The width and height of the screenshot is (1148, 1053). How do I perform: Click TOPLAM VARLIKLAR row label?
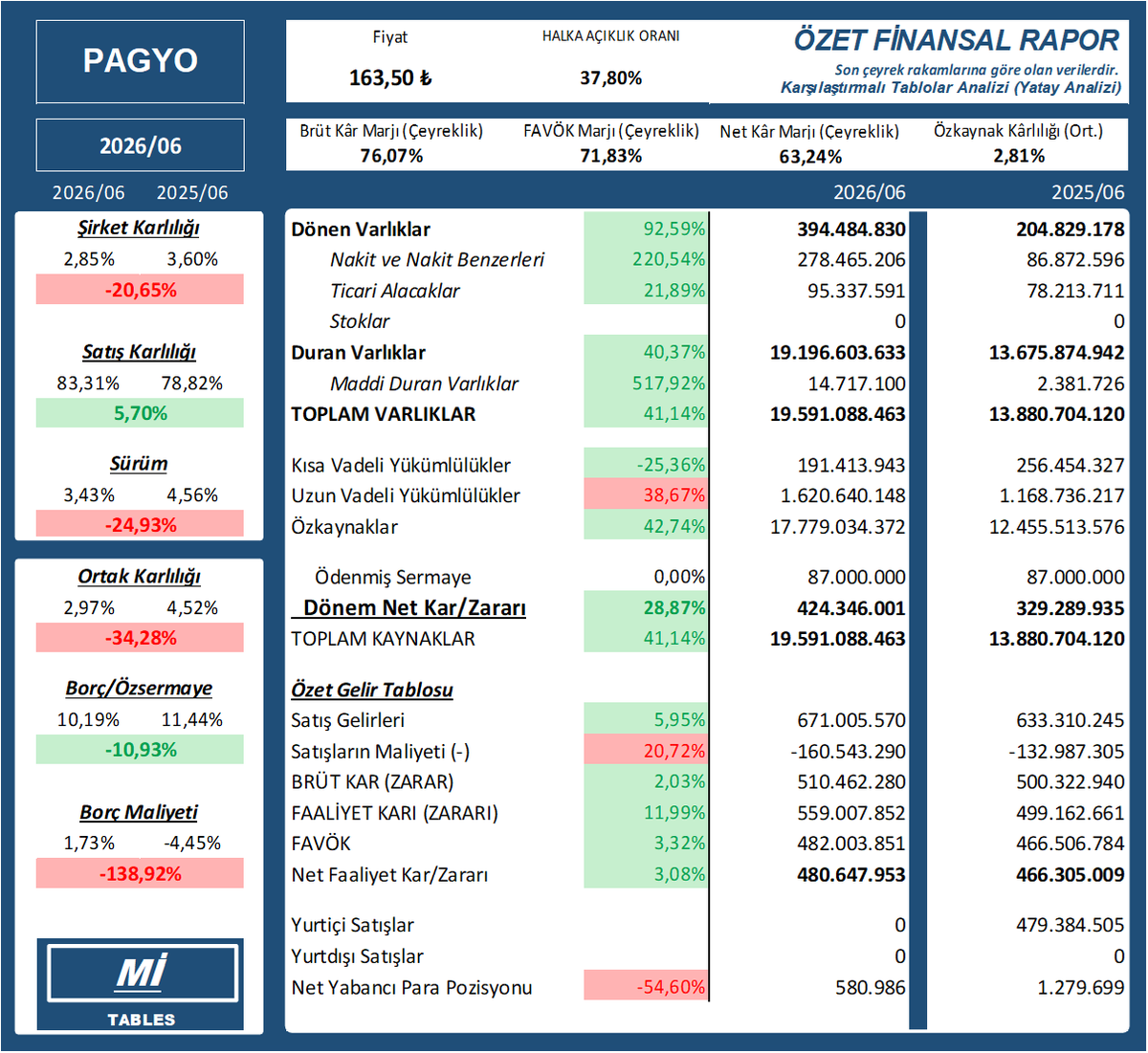point(384,414)
